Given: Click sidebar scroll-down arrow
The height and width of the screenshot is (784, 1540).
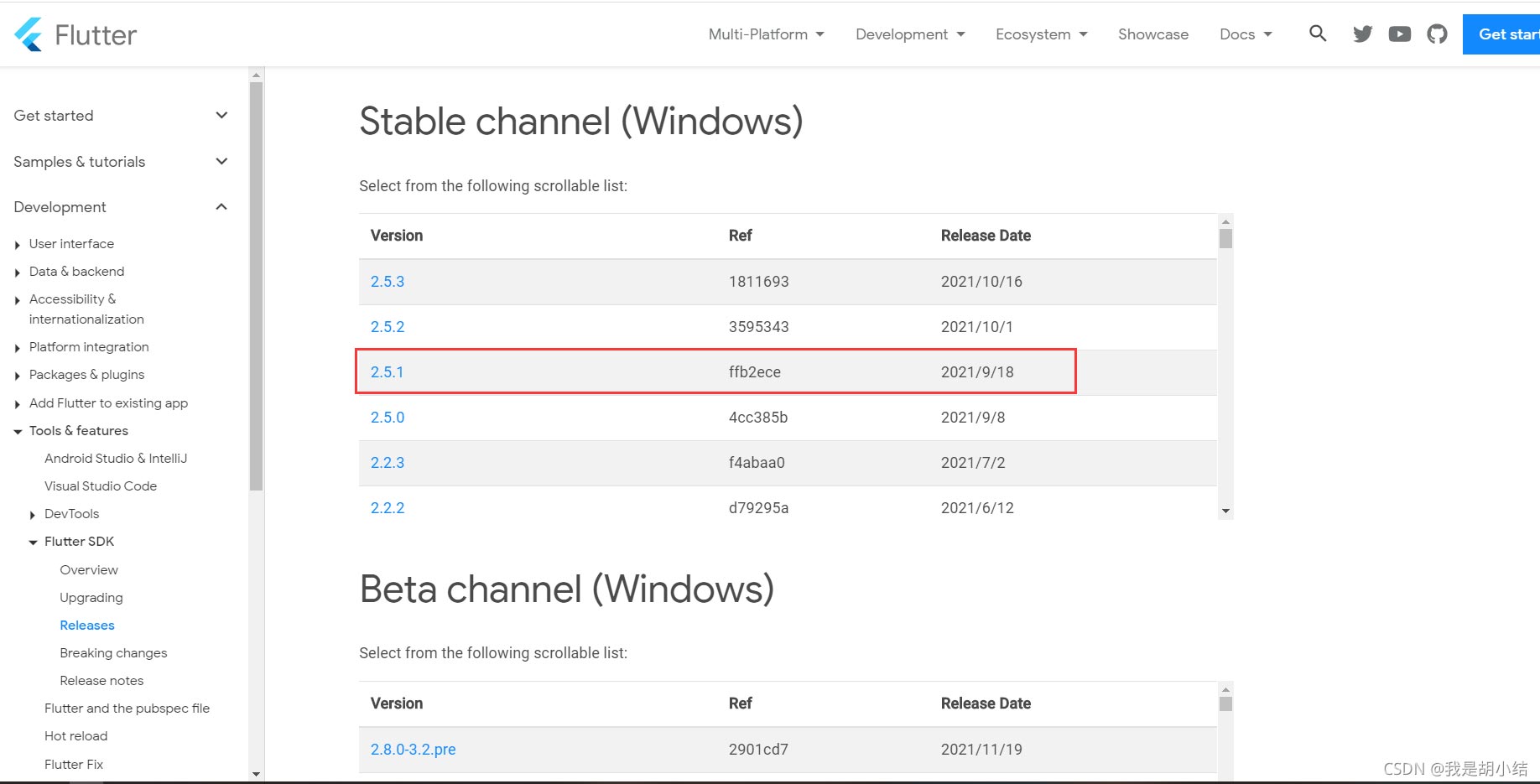Looking at the screenshot, I should point(257,774).
